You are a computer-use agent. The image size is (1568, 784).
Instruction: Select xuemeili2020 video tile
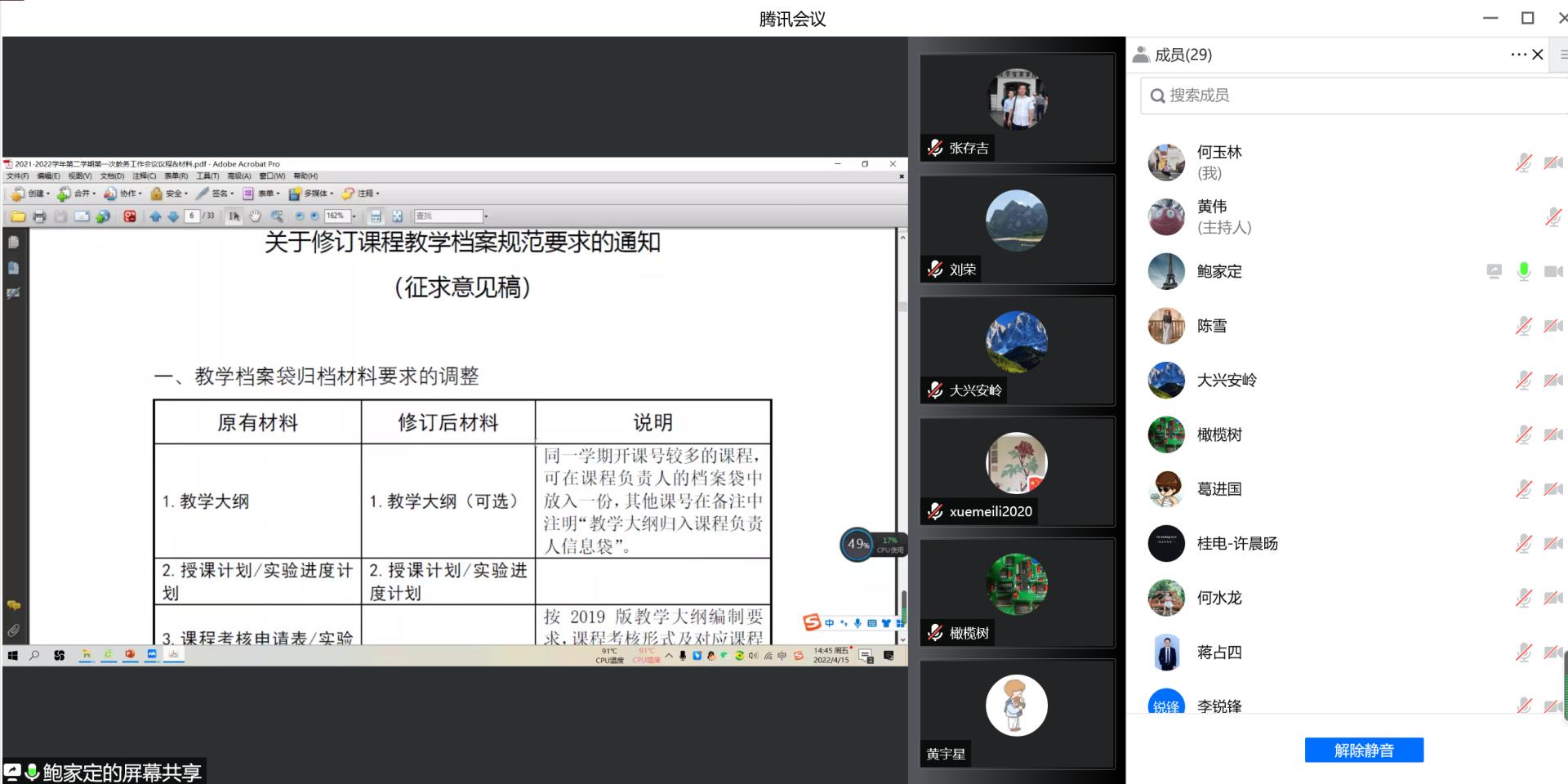(1017, 471)
